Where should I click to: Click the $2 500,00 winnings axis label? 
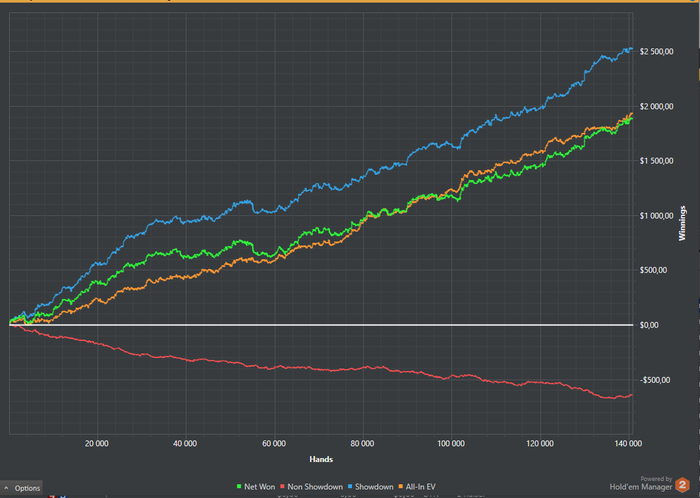pyautogui.click(x=656, y=52)
